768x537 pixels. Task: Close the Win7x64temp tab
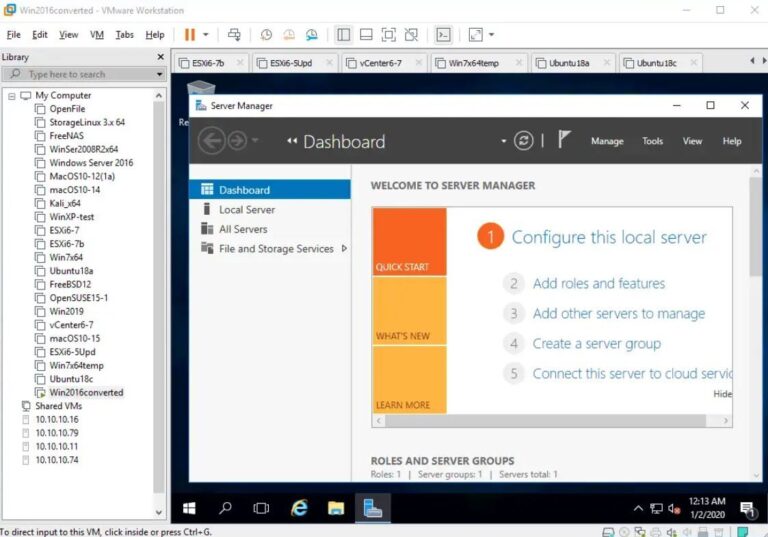(519, 62)
